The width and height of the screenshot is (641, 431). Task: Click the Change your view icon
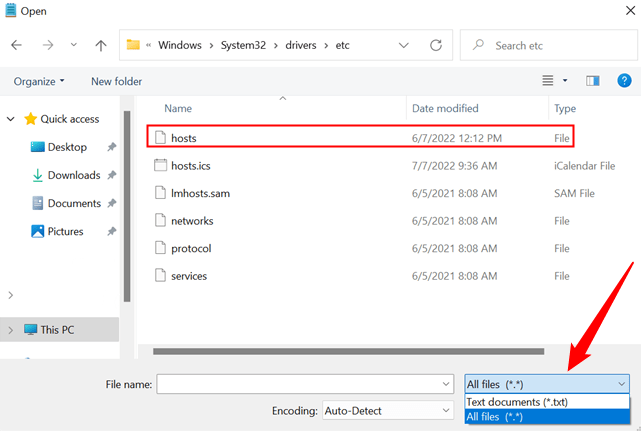(x=547, y=81)
